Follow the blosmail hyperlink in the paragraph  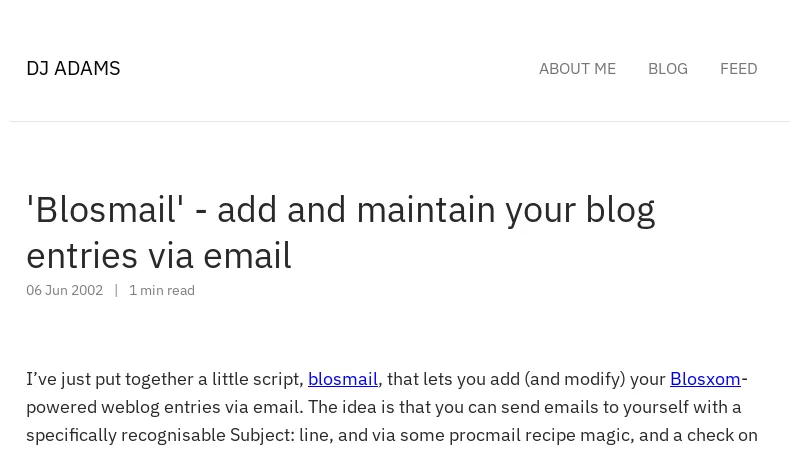point(342,379)
